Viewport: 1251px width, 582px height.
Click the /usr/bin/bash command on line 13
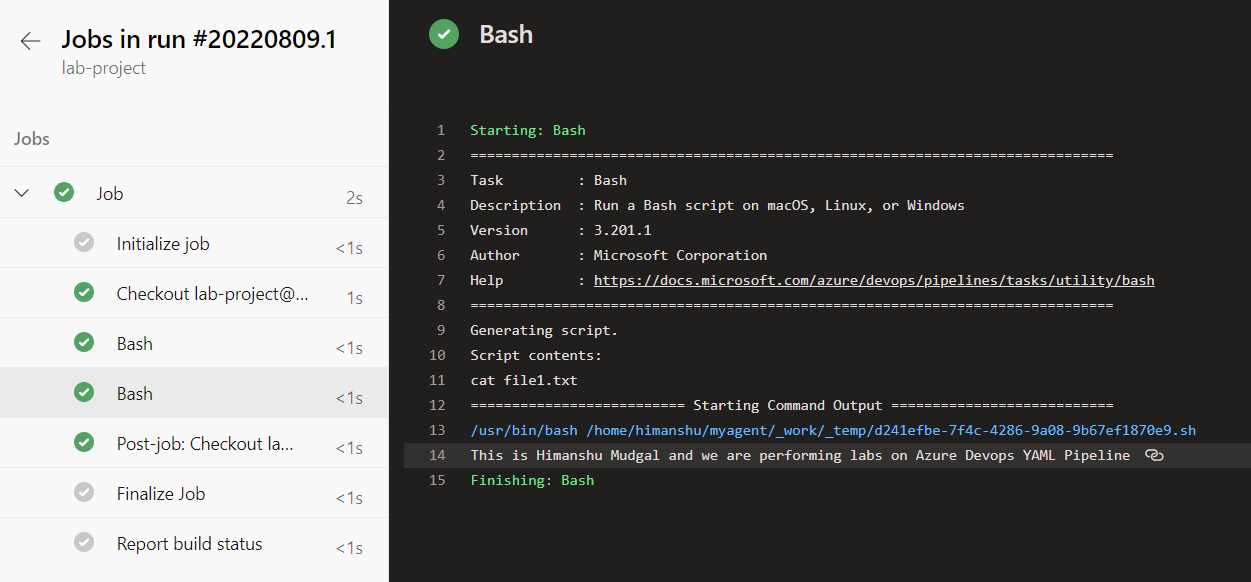pyautogui.click(x=833, y=430)
